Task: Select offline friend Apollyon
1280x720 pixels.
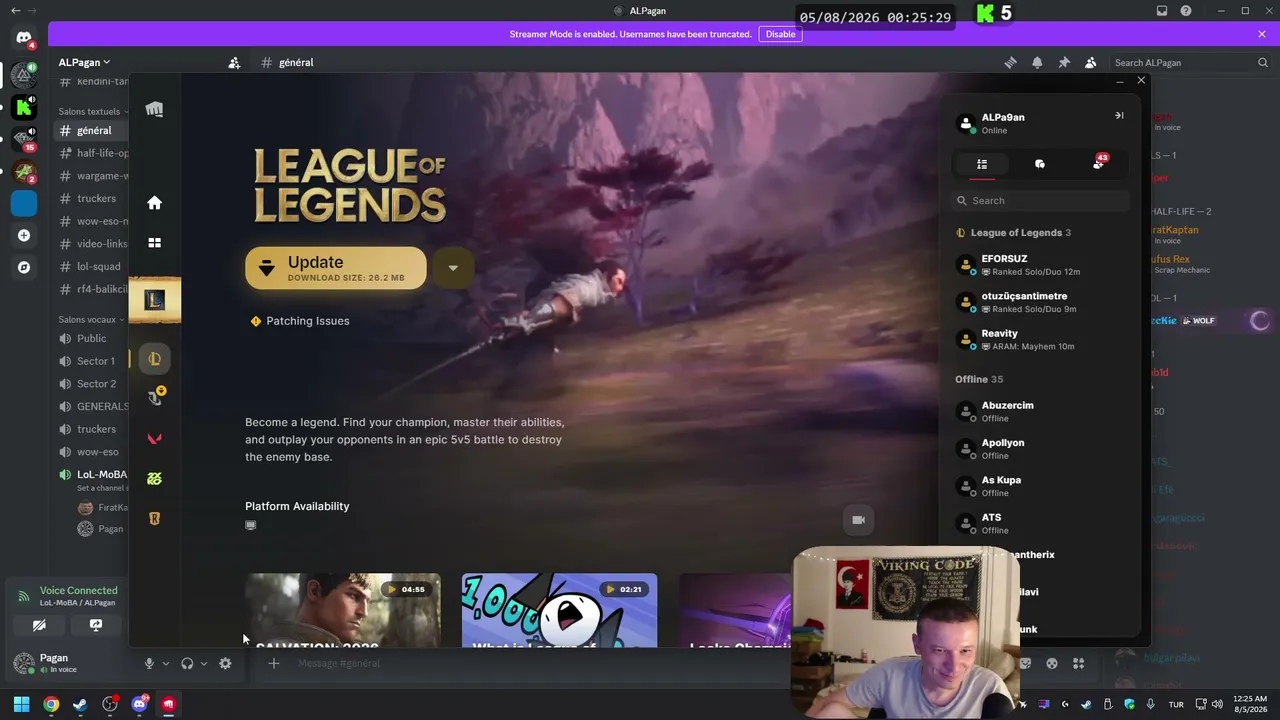Action: coord(1040,448)
